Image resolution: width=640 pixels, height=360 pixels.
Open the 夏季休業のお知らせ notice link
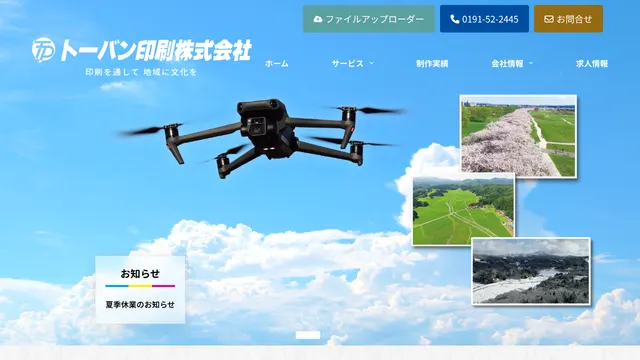[140, 304]
